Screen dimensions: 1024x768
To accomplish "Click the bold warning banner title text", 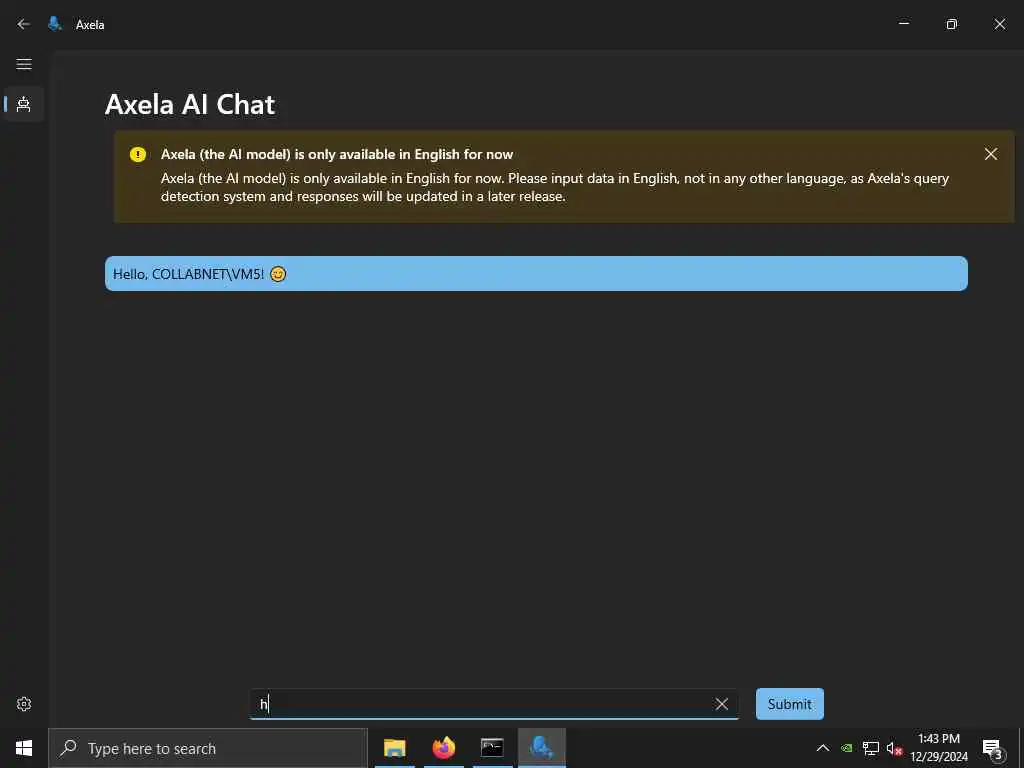I will pyautogui.click(x=337, y=154).
